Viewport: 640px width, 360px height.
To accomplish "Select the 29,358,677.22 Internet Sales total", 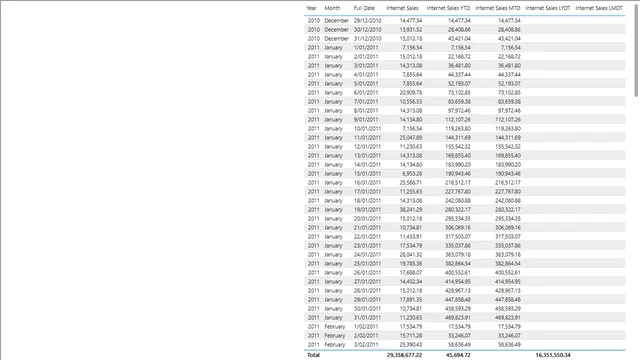I will [x=404, y=355].
